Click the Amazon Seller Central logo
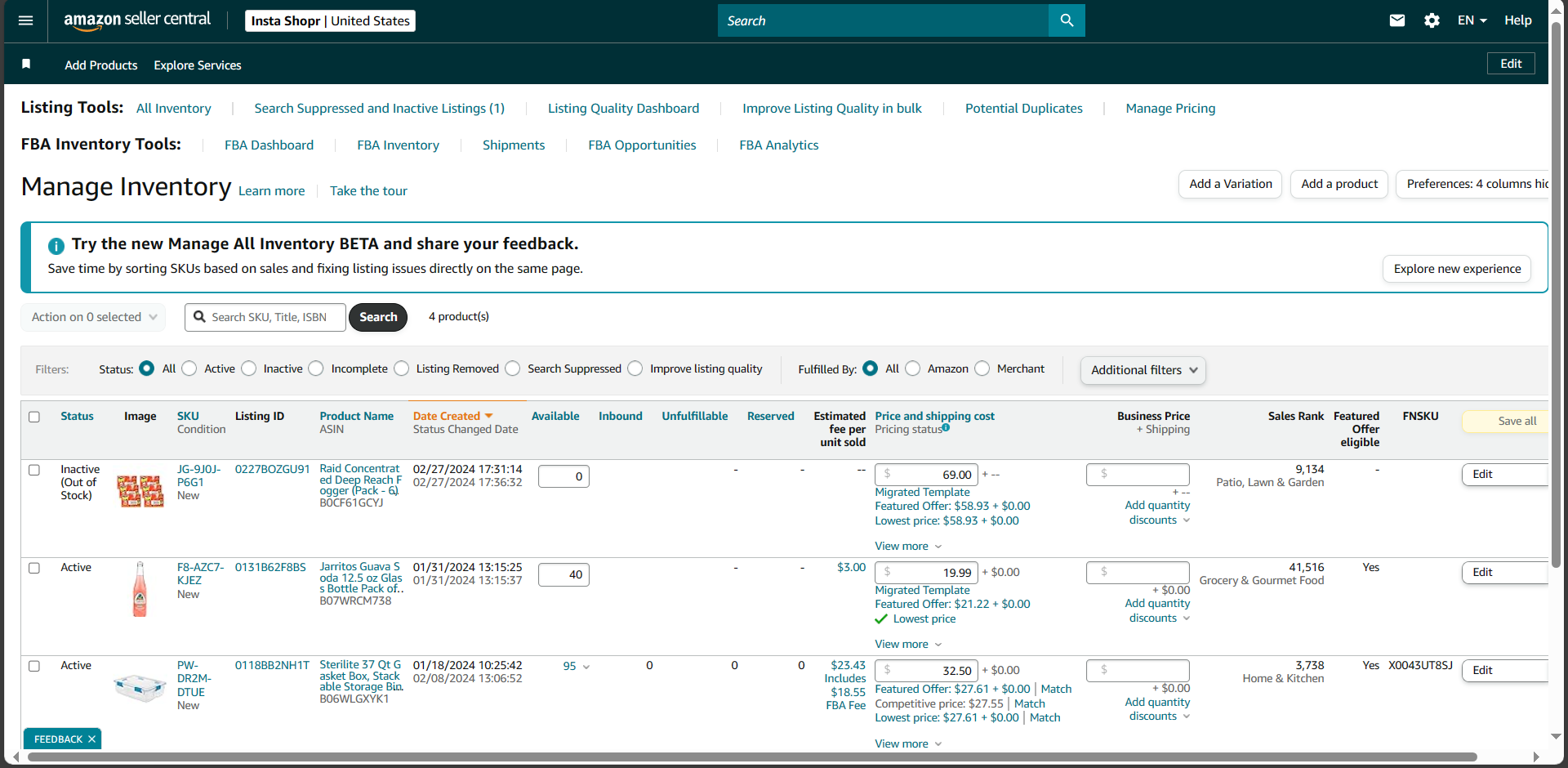1568x768 pixels. 137,20
